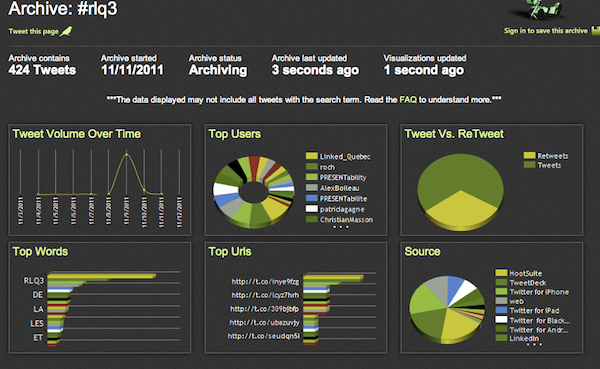Click the green bird icon
600x369 pixels.
coord(66,31)
